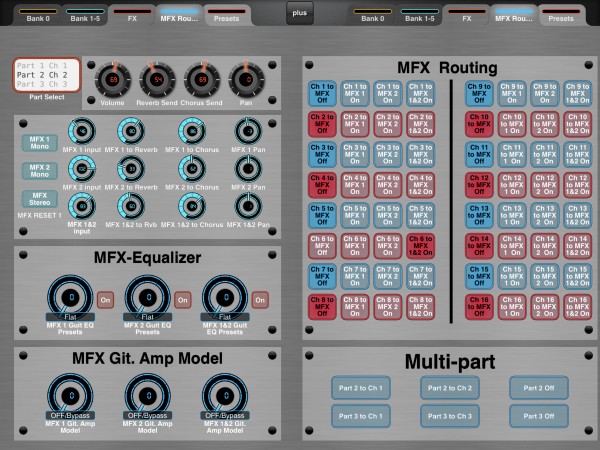600x450 pixels.
Task: Toggle the MFX Stereo button
Action: pyautogui.click(x=40, y=199)
